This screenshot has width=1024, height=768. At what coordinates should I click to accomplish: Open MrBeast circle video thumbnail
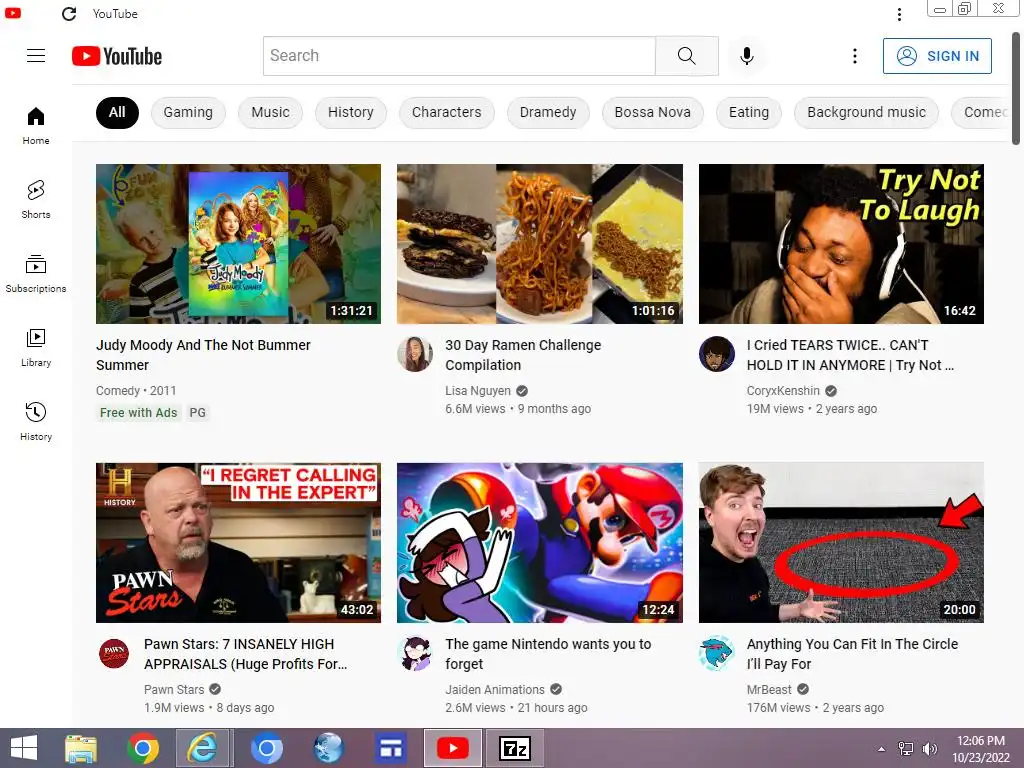[x=841, y=543]
